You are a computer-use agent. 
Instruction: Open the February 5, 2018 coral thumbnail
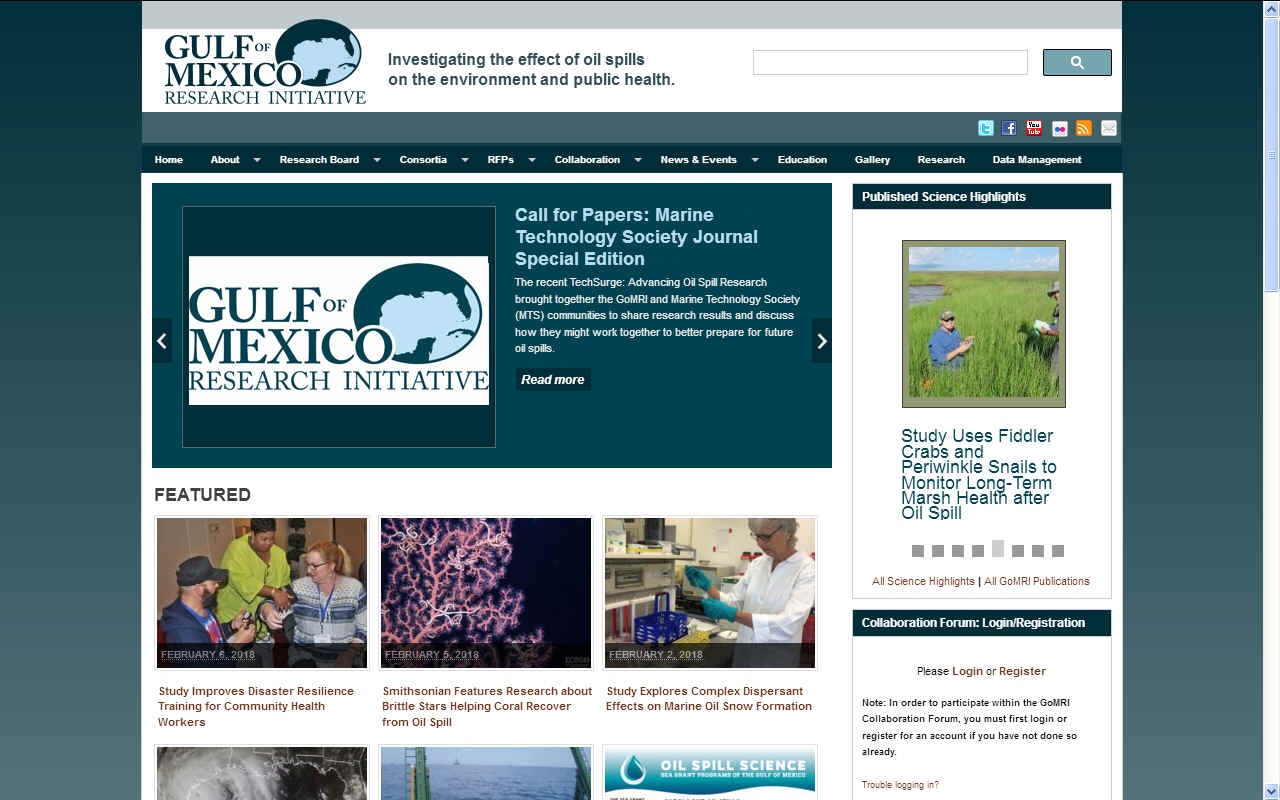486,593
